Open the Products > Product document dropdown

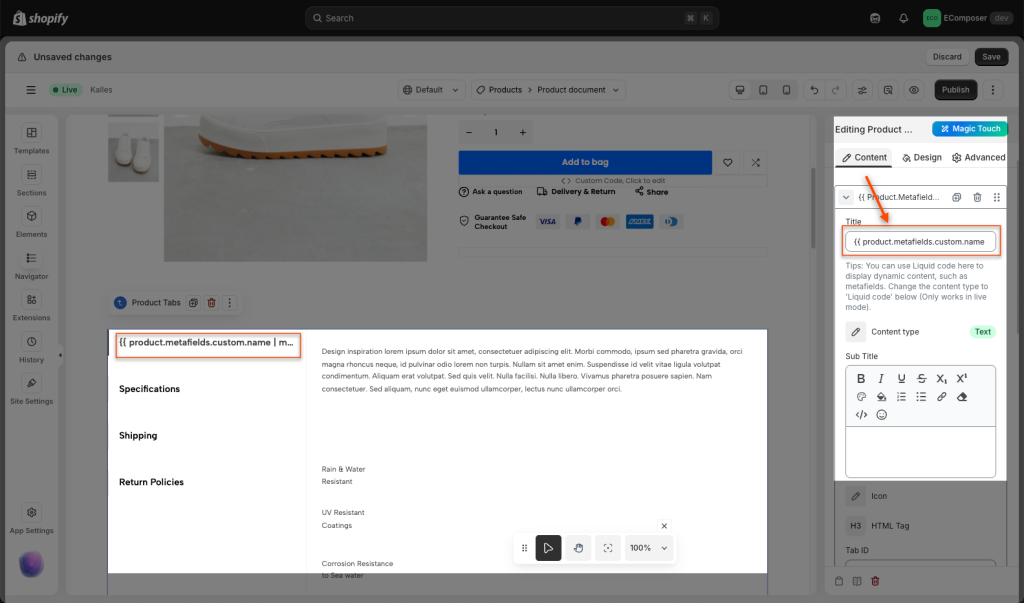548,90
